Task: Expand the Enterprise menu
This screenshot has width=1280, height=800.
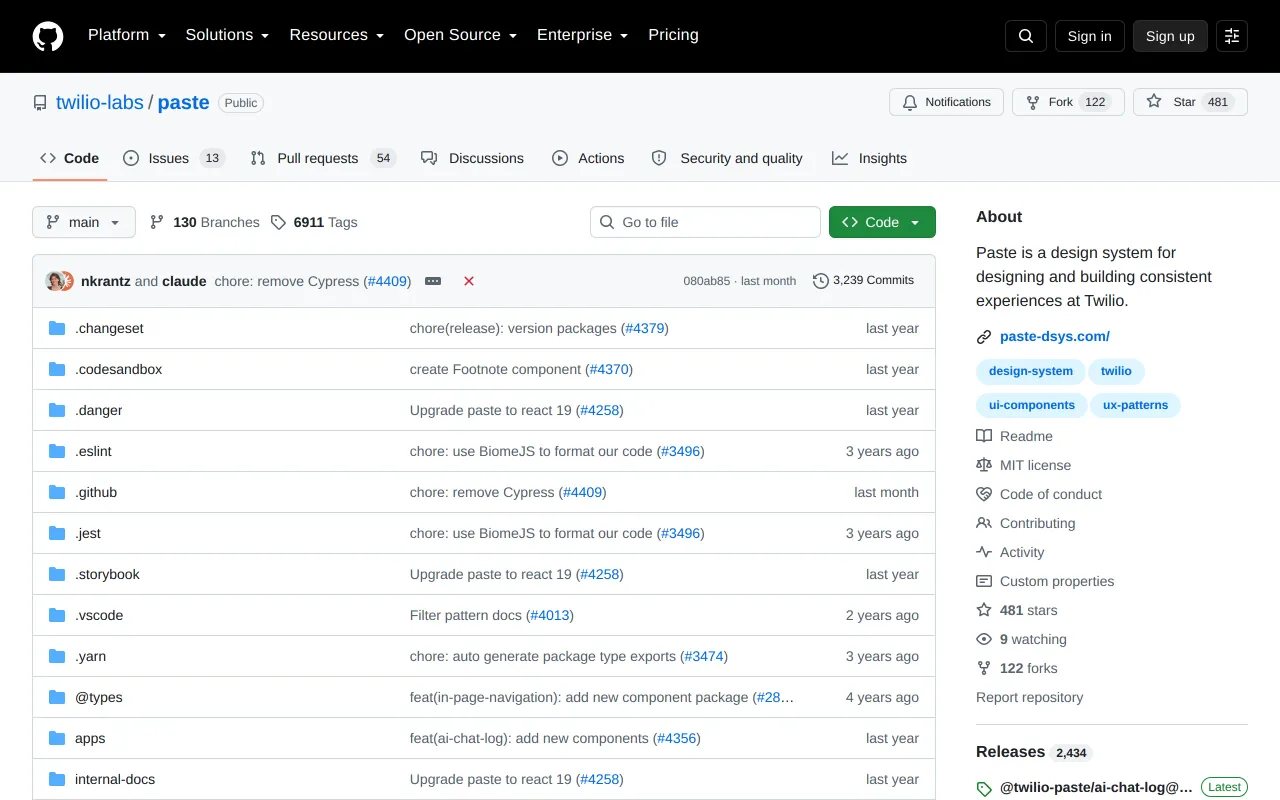Action: click(x=583, y=35)
